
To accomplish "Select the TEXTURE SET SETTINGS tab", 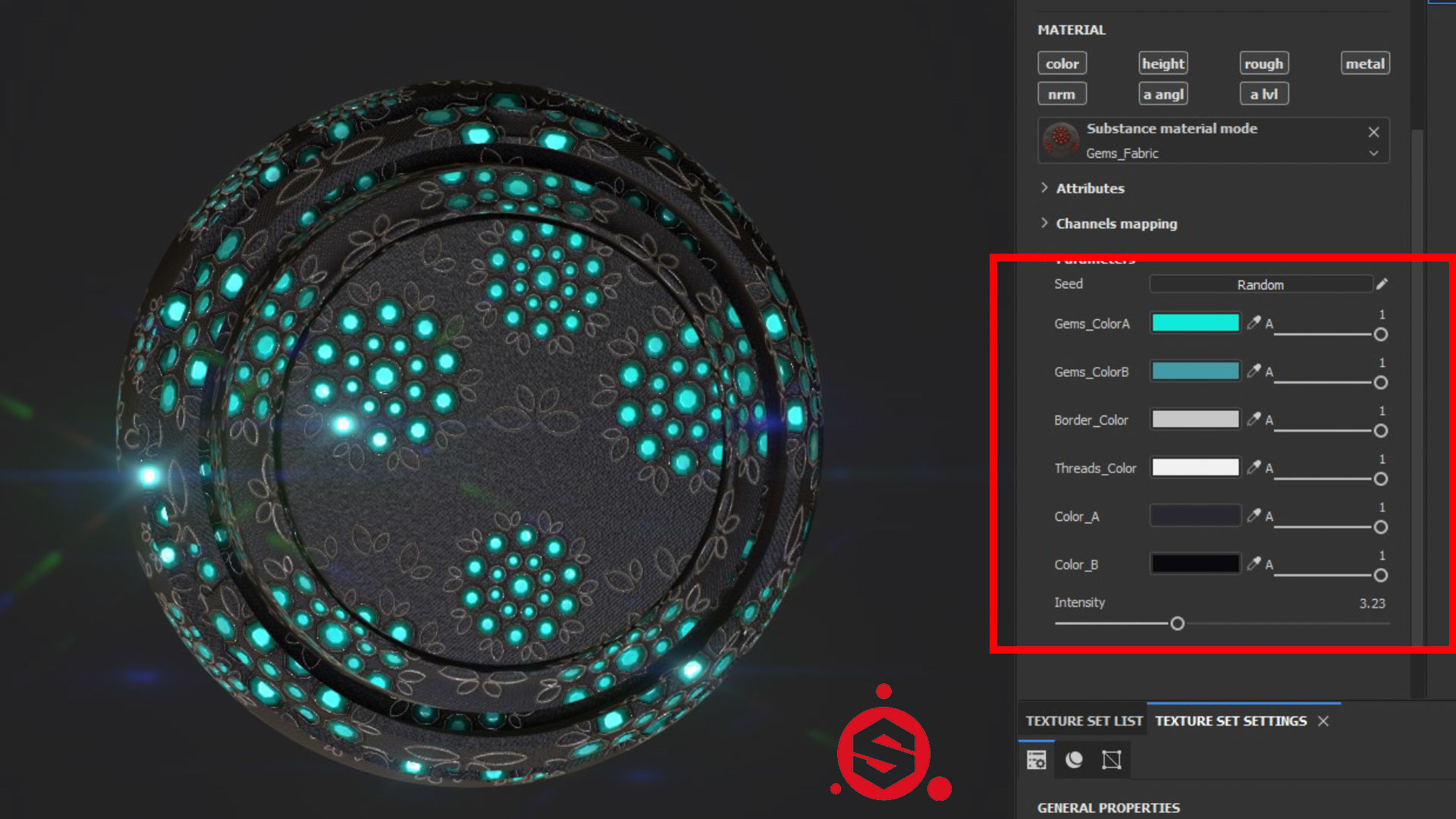I will click(x=1231, y=720).
